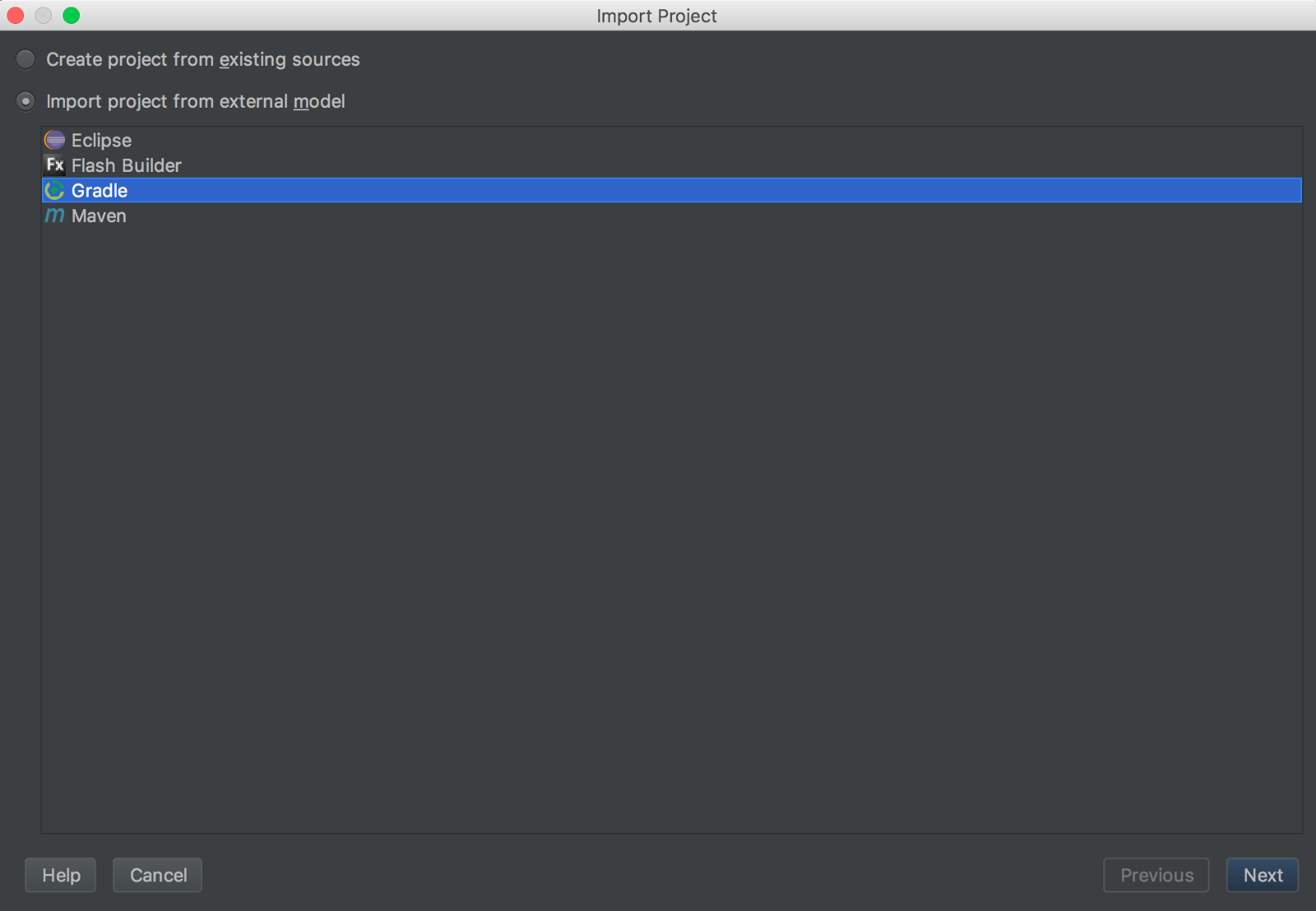Proceed with the Next button

(1263, 875)
